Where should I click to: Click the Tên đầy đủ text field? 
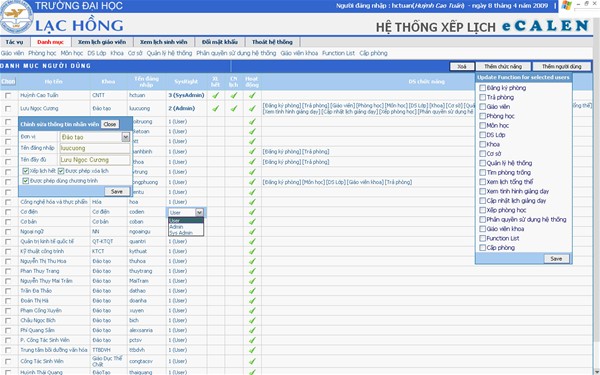click(x=95, y=160)
